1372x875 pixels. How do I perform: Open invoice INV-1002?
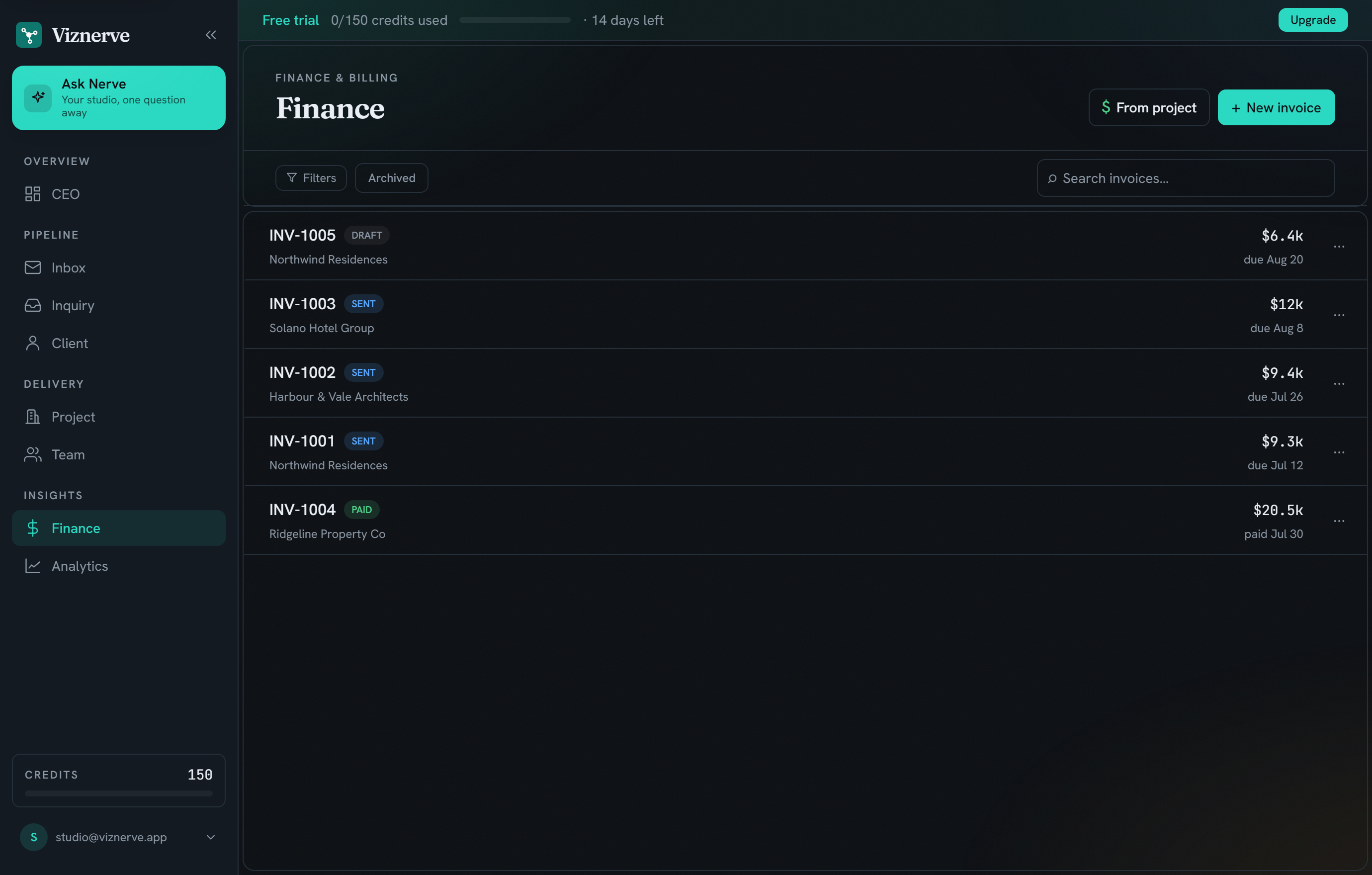pyautogui.click(x=805, y=383)
